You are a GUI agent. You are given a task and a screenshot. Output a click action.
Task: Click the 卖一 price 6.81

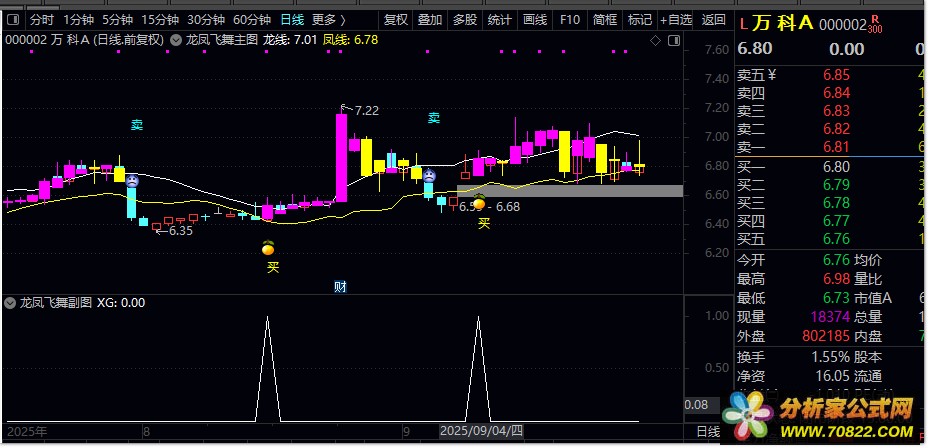(x=836, y=147)
